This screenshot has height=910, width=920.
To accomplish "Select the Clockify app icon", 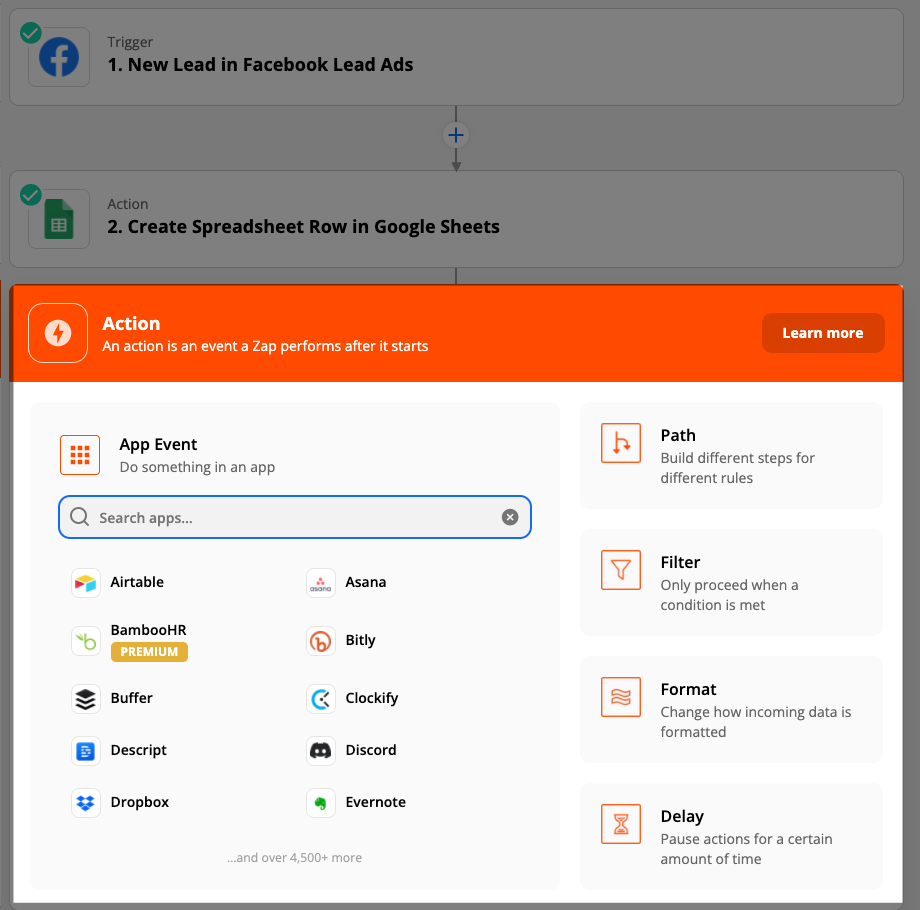I will pyautogui.click(x=321, y=699).
